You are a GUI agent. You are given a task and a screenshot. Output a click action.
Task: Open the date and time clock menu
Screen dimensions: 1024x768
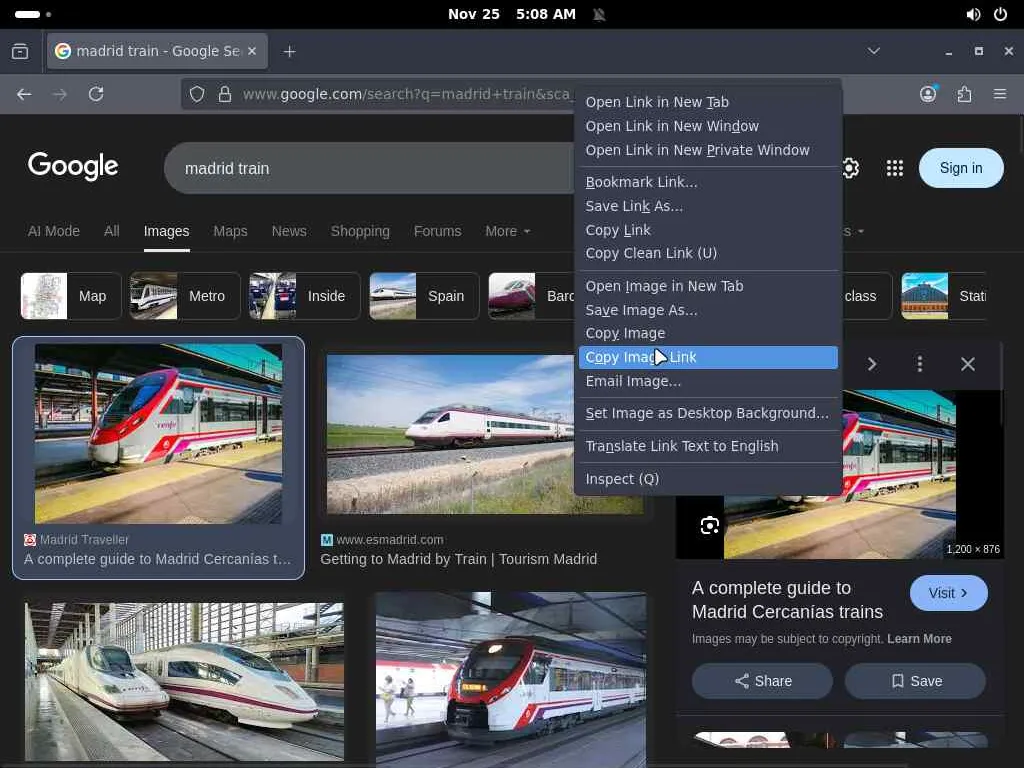pos(511,14)
